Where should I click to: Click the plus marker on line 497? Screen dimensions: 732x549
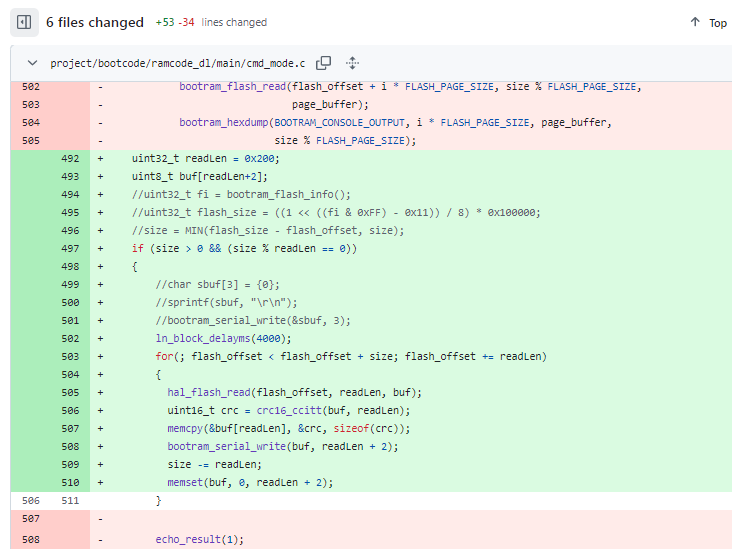[100, 249]
